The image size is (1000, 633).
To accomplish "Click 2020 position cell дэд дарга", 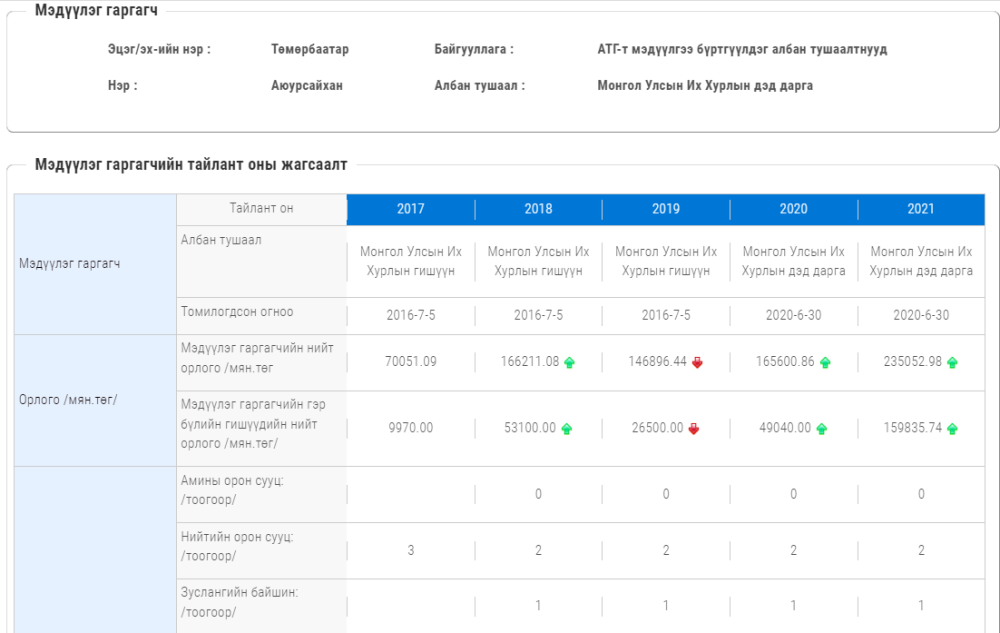I will point(793,261).
